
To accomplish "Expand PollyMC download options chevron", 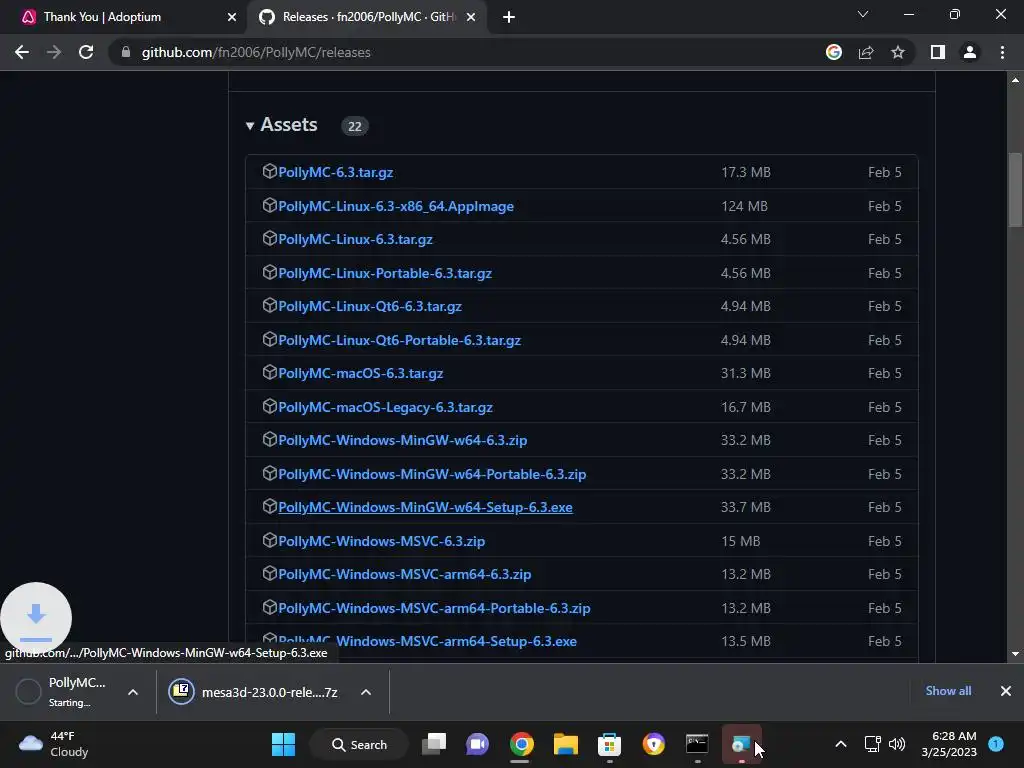I will point(133,692).
